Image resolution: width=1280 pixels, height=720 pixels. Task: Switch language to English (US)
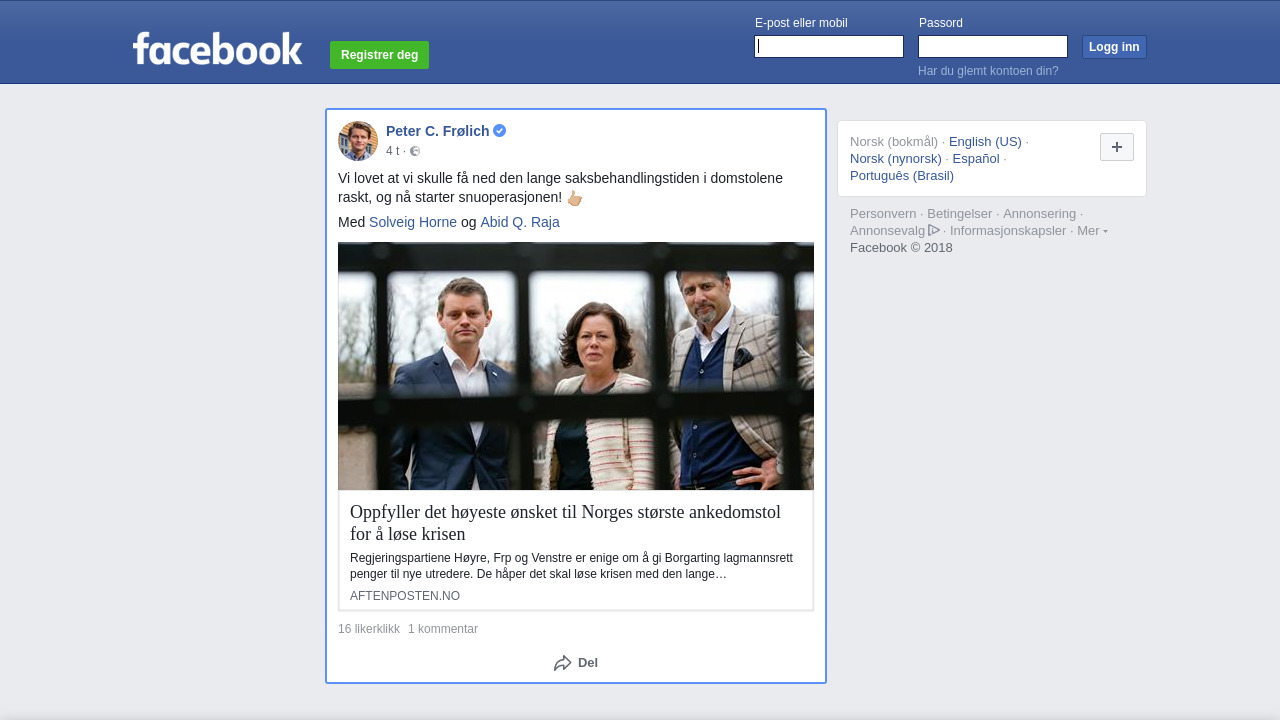(x=985, y=141)
